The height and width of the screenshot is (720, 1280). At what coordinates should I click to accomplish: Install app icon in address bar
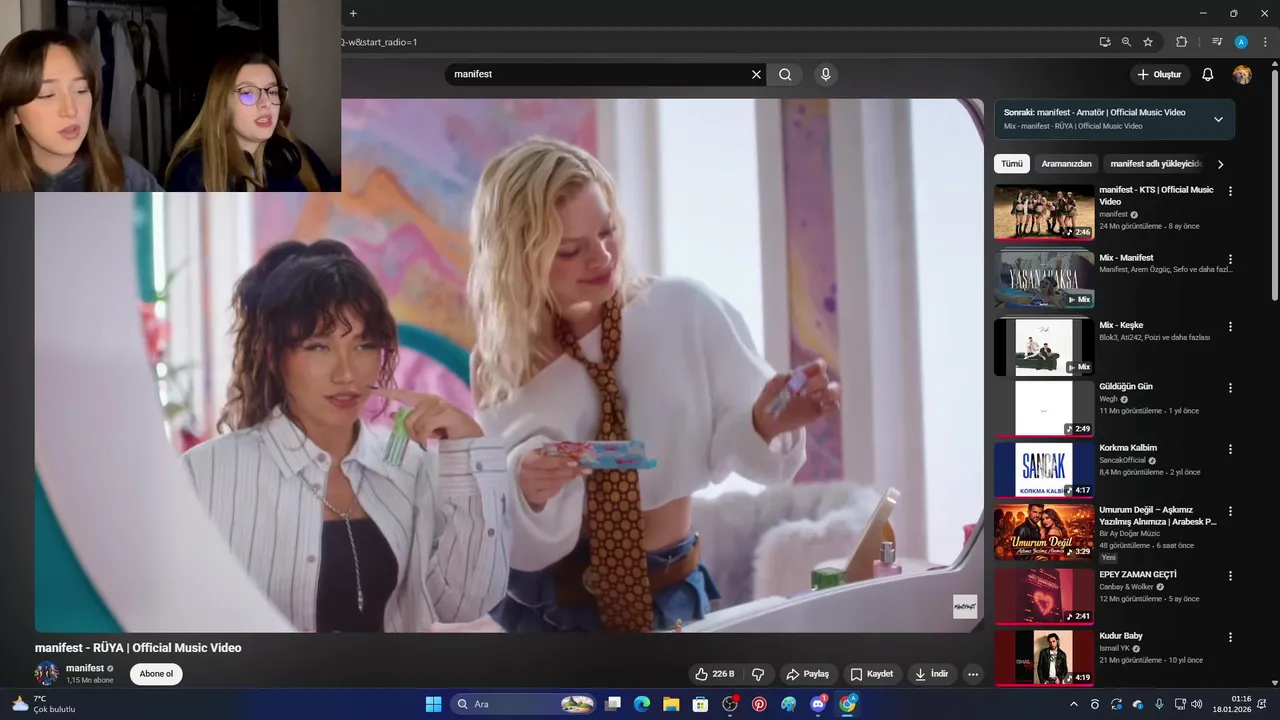tap(1105, 42)
